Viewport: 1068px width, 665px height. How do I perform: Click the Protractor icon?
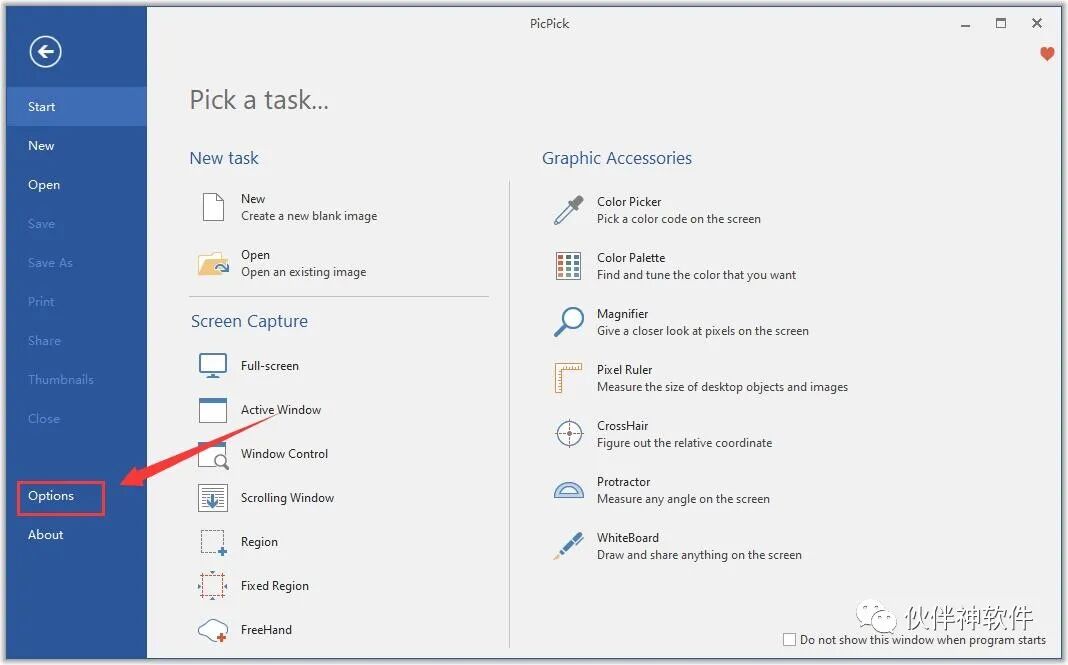point(569,491)
